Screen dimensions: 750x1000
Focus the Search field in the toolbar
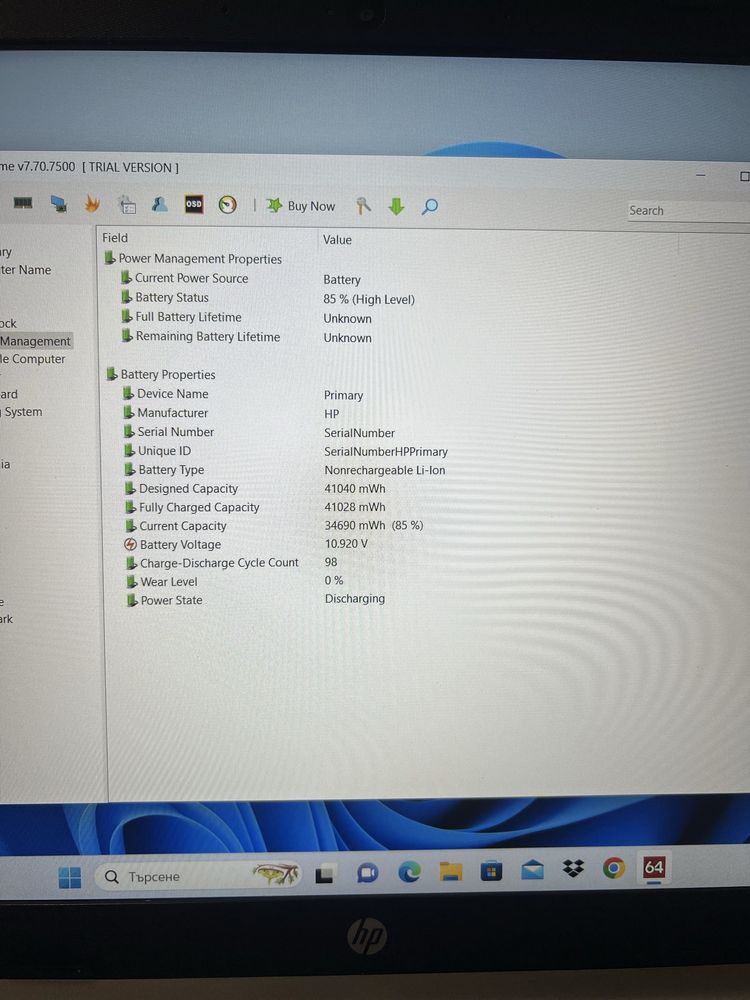(x=688, y=210)
